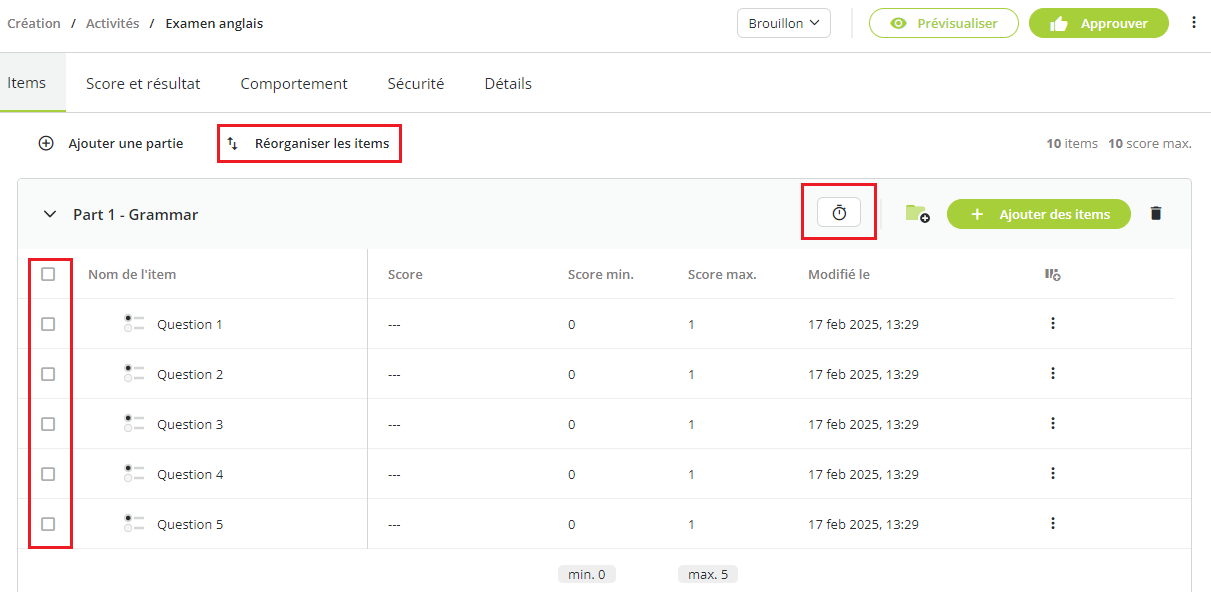Open the add column icon in table header
Screen dimensions: 1211x592
tap(1052, 274)
